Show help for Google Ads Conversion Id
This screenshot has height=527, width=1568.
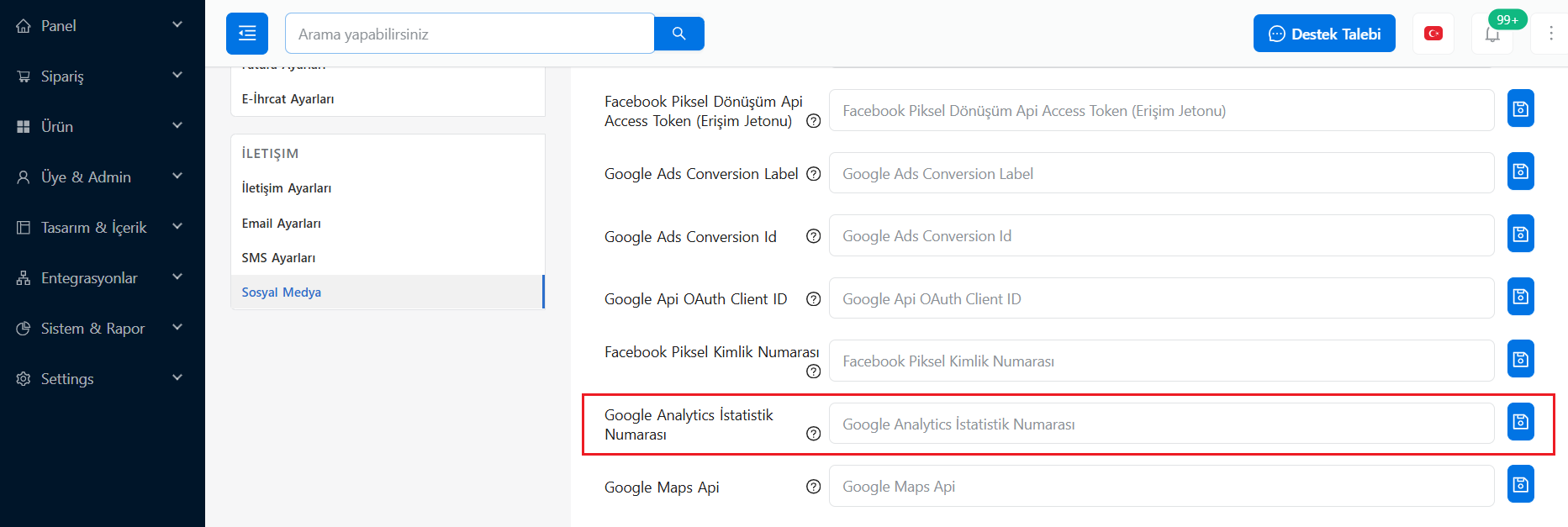(813, 236)
